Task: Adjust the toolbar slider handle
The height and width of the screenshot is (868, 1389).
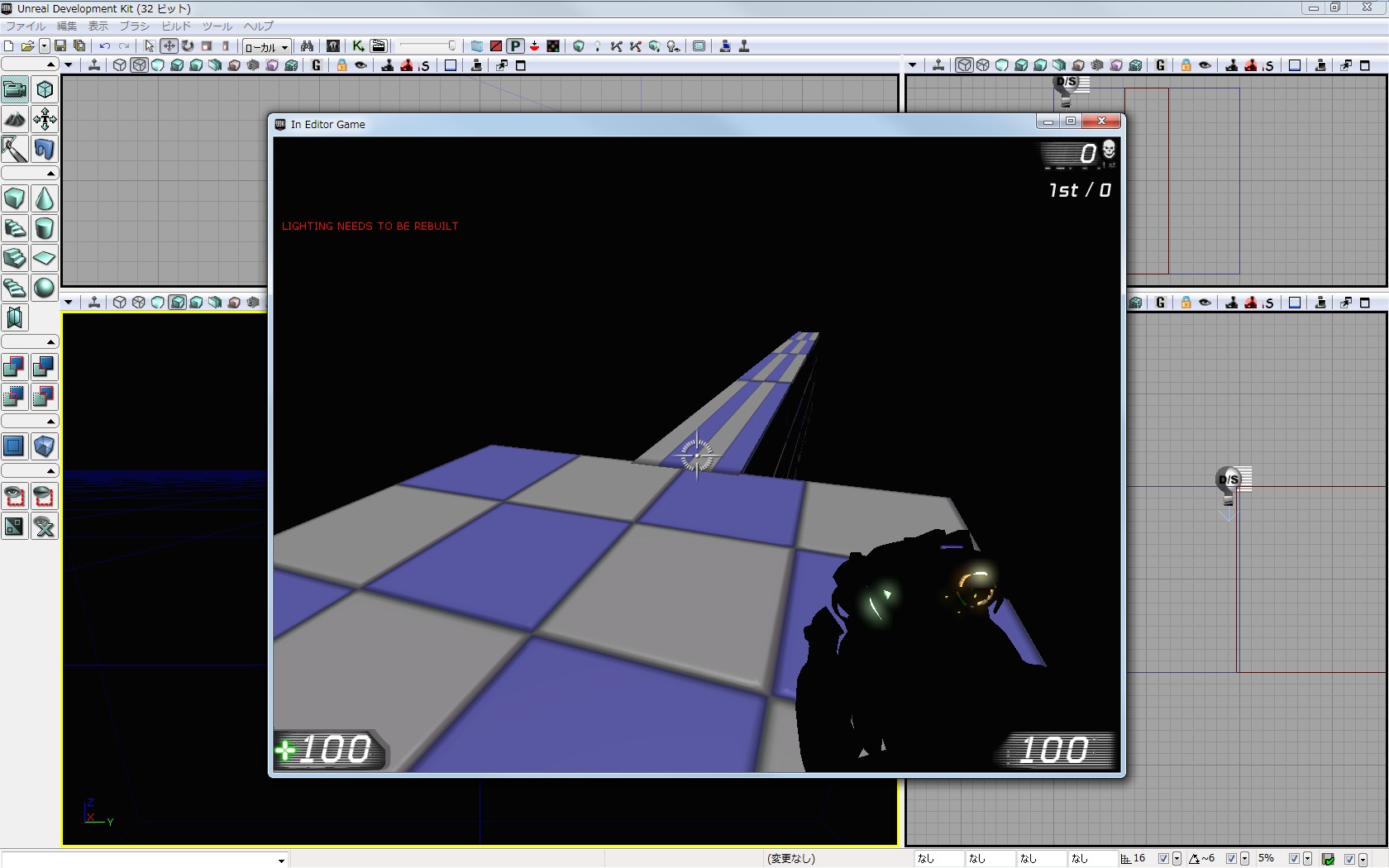Action: point(451,46)
